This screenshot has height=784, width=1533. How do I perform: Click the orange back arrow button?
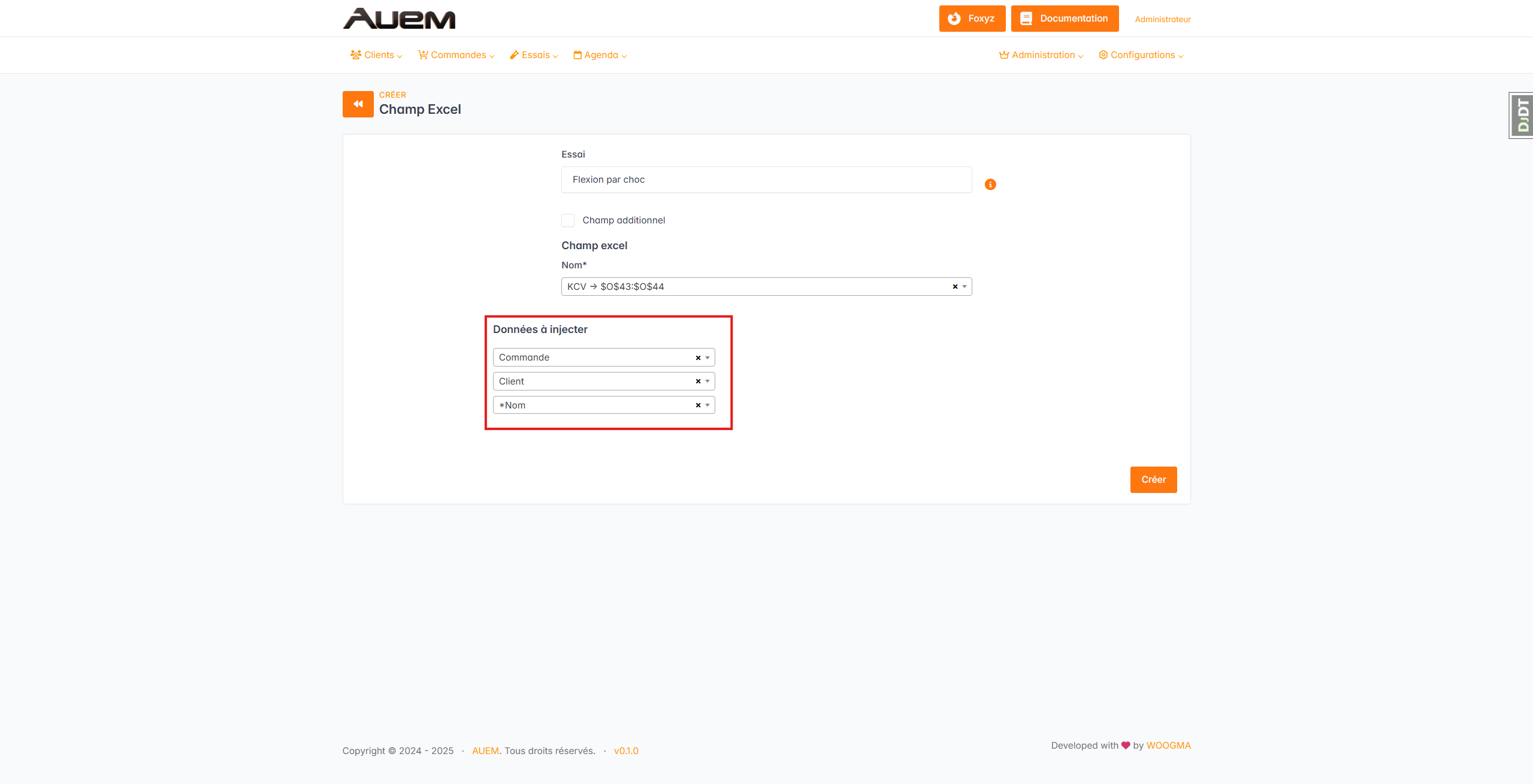point(358,104)
